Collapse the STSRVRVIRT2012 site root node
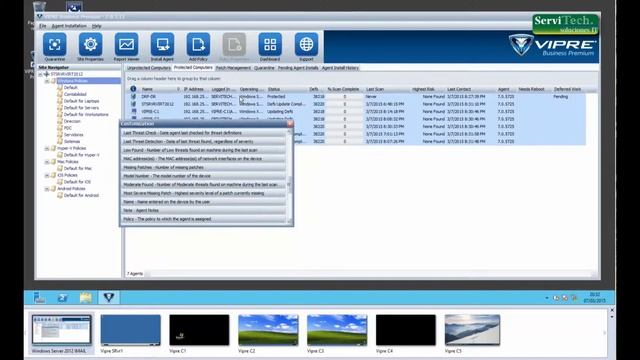The image size is (640, 360). (40, 74)
